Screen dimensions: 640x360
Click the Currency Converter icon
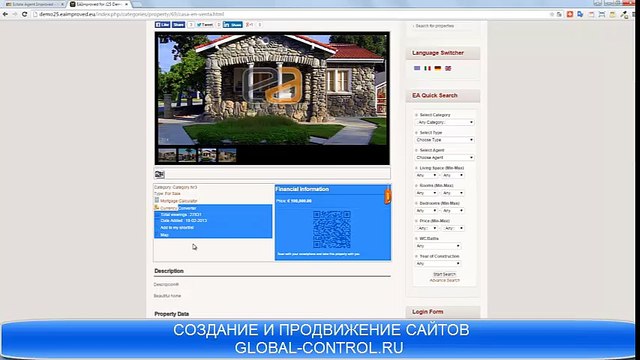157,207
